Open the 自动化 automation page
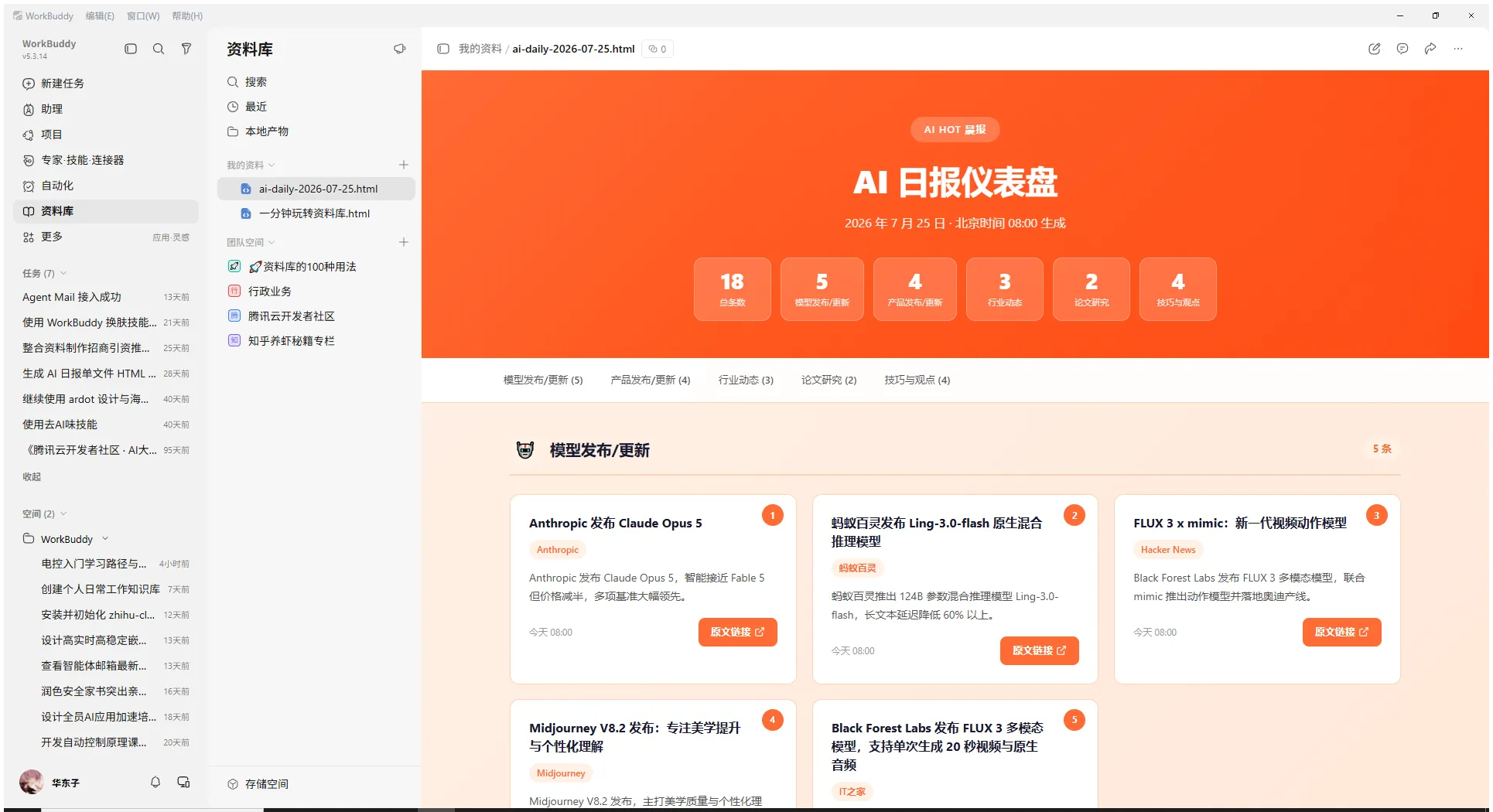This screenshot has height=812, width=1493. [x=106, y=186]
